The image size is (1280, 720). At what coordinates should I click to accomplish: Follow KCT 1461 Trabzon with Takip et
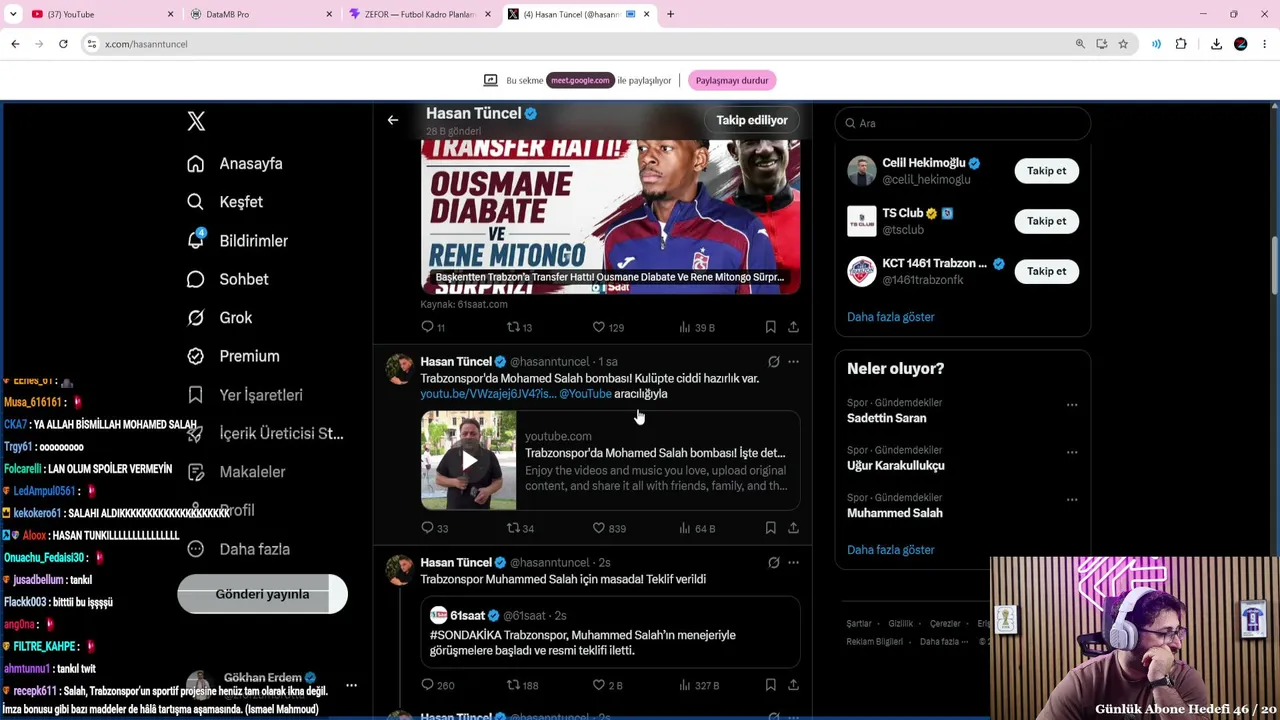tap(1046, 271)
